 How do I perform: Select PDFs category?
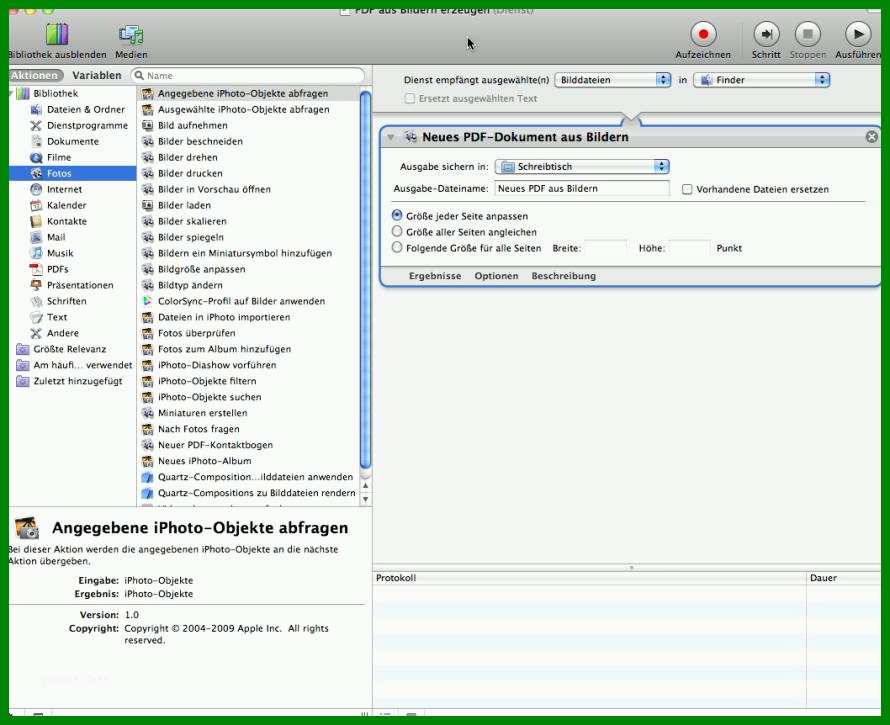pos(49,269)
